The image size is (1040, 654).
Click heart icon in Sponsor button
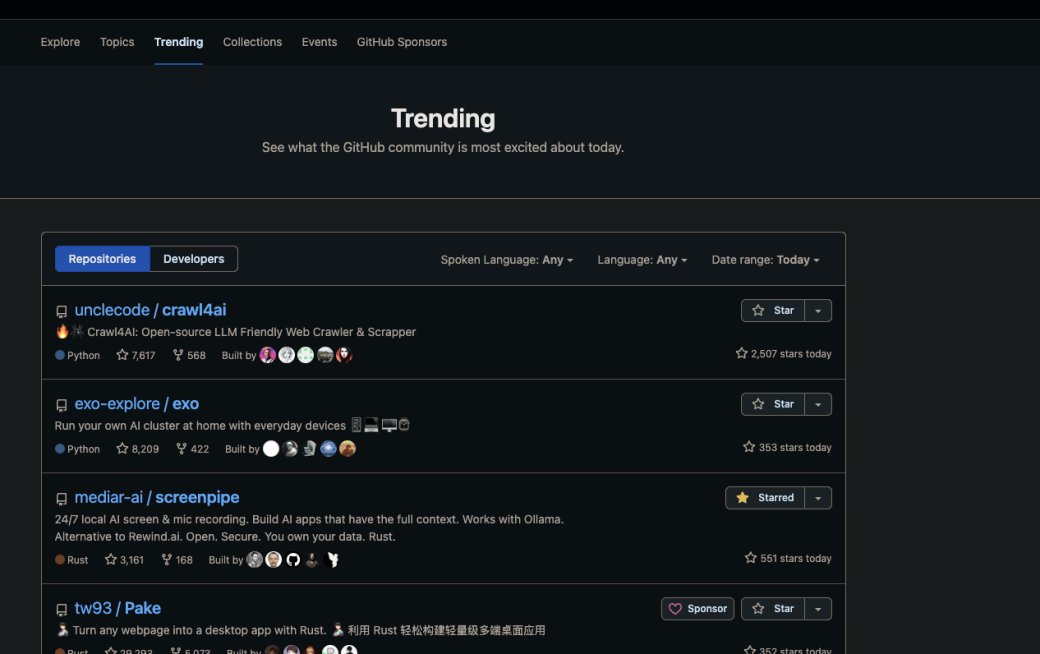675,608
